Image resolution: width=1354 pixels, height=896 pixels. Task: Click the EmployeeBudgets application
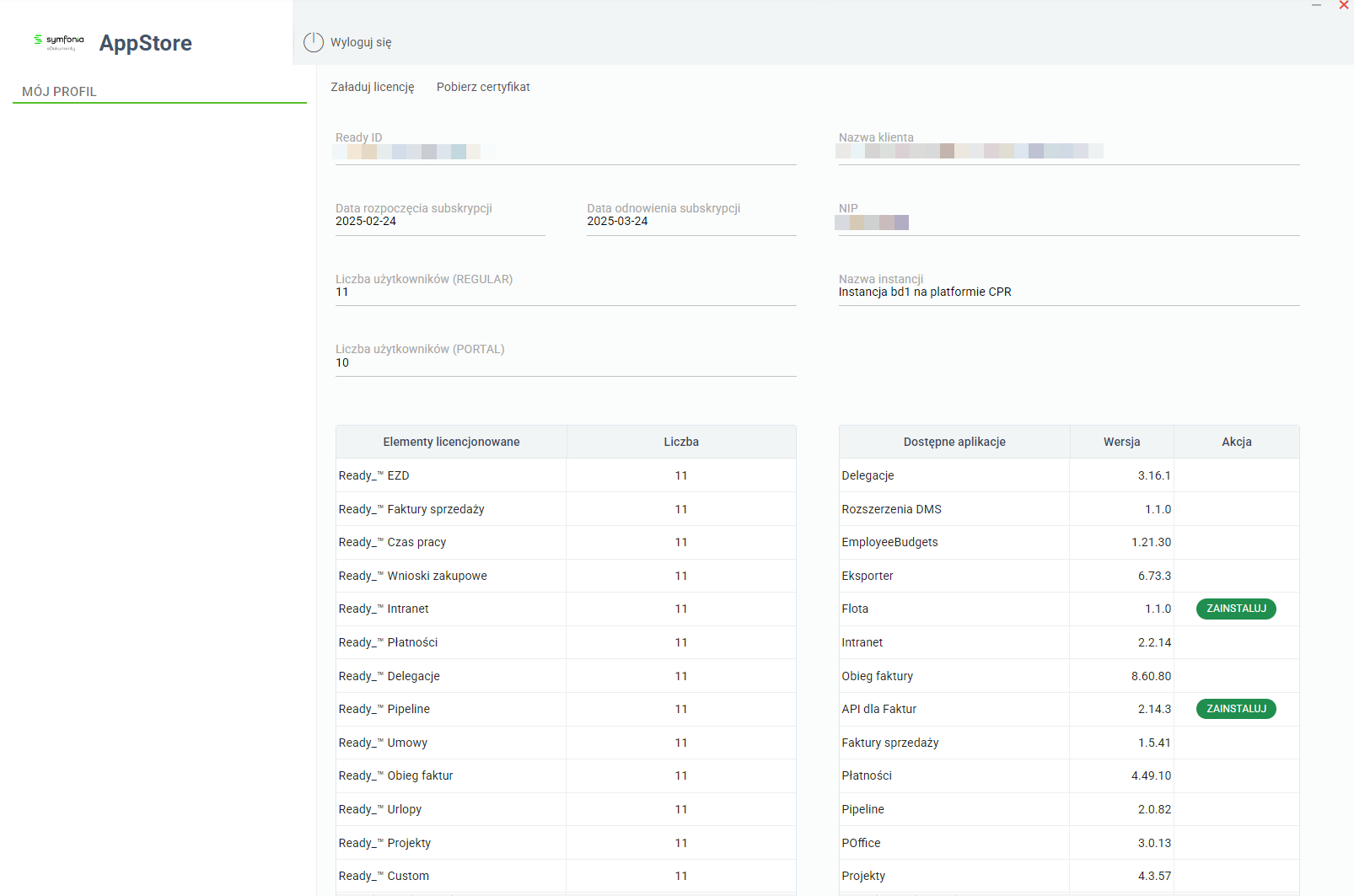(889, 542)
